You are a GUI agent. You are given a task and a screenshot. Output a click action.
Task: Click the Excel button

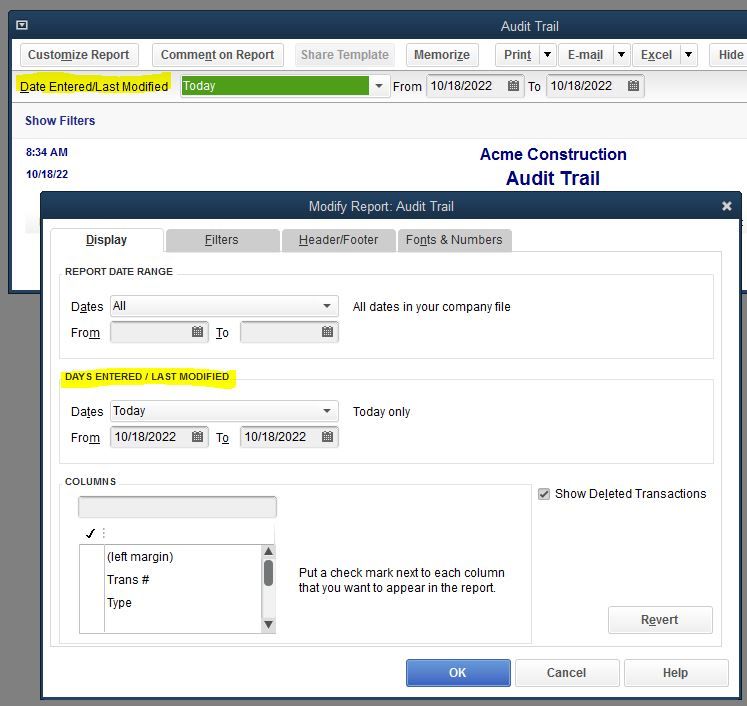point(656,55)
